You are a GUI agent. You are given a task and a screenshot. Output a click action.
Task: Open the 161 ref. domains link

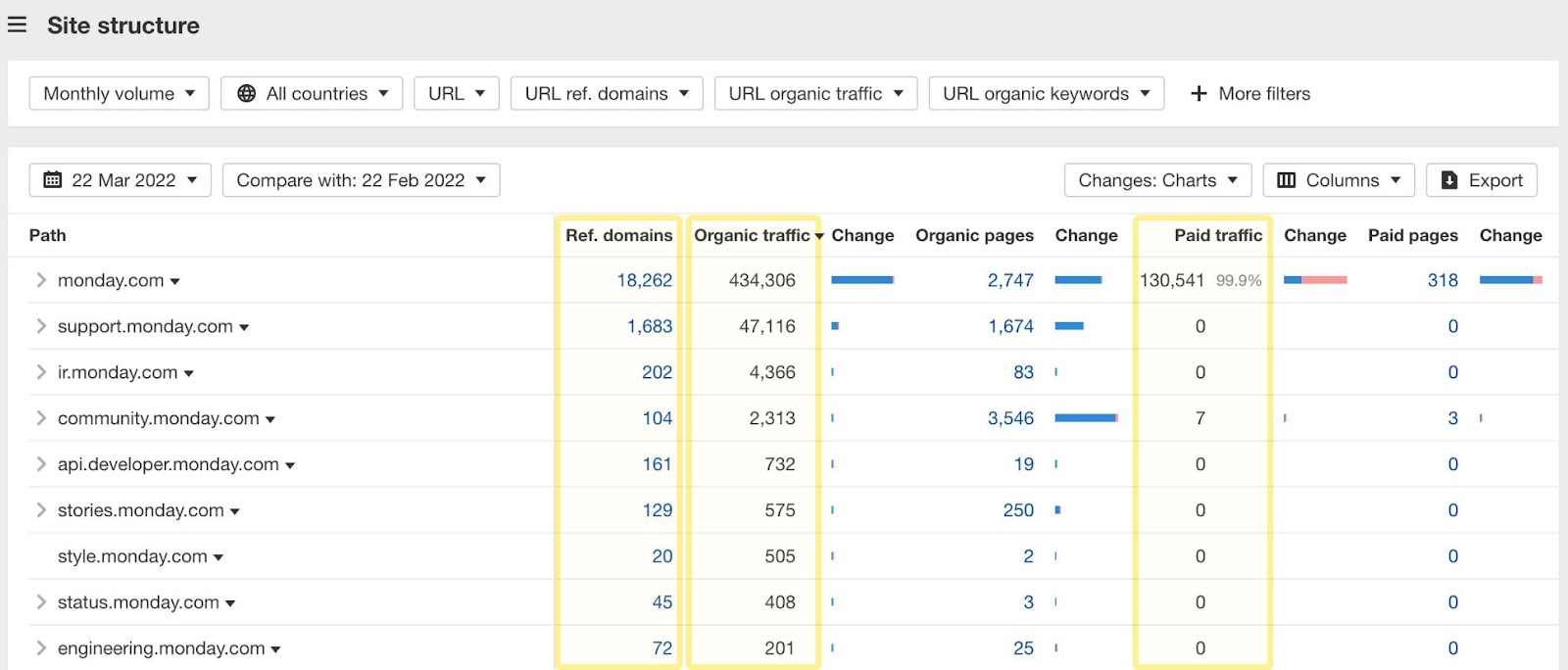[x=657, y=464]
